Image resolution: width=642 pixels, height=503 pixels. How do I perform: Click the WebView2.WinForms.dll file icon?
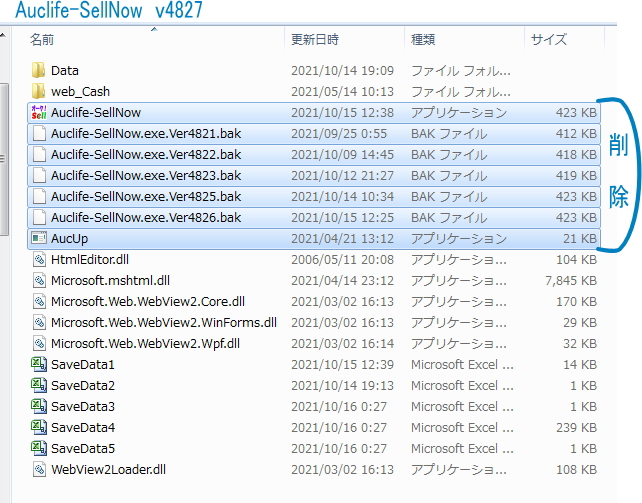tap(39, 323)
